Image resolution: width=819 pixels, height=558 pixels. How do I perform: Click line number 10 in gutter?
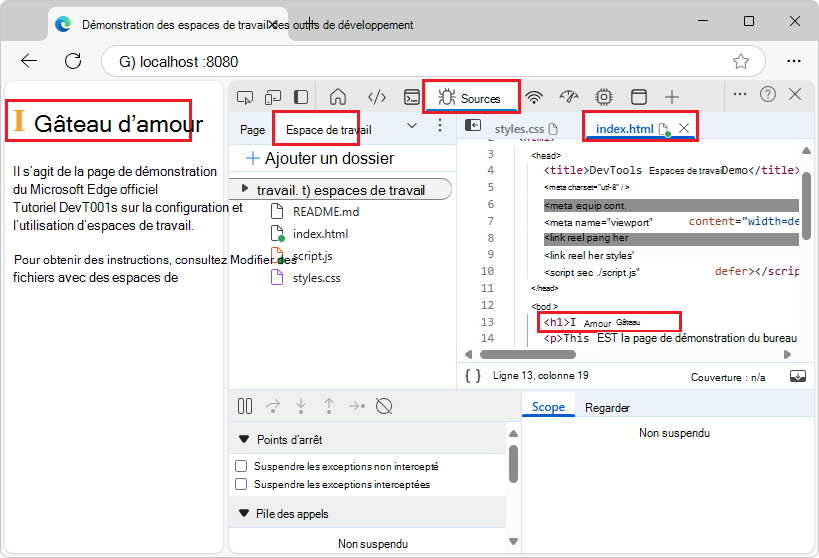pyautogui.click(x=487, y=271)
